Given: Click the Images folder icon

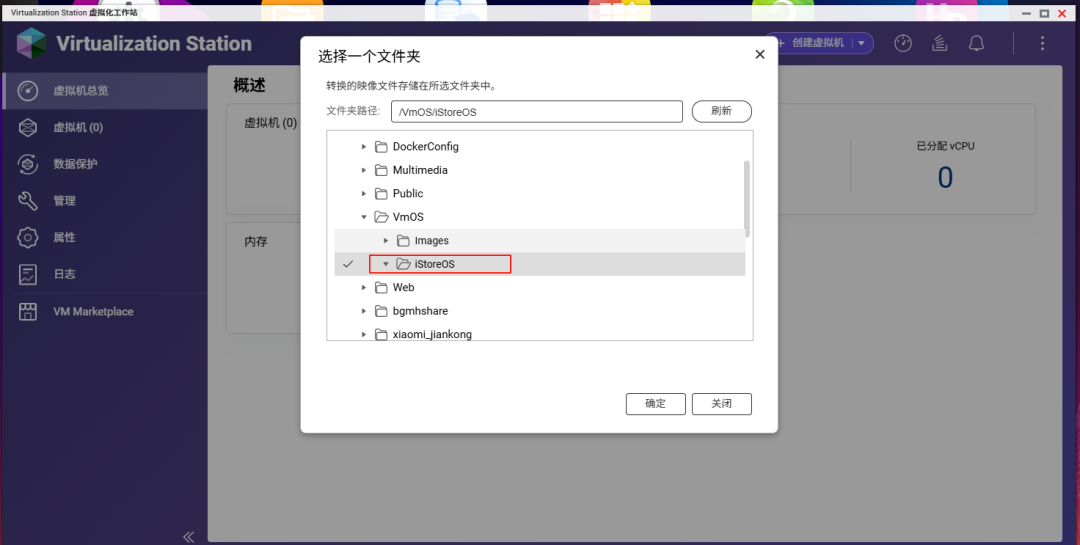Looking at the screenshot, I should click(403, 240).
